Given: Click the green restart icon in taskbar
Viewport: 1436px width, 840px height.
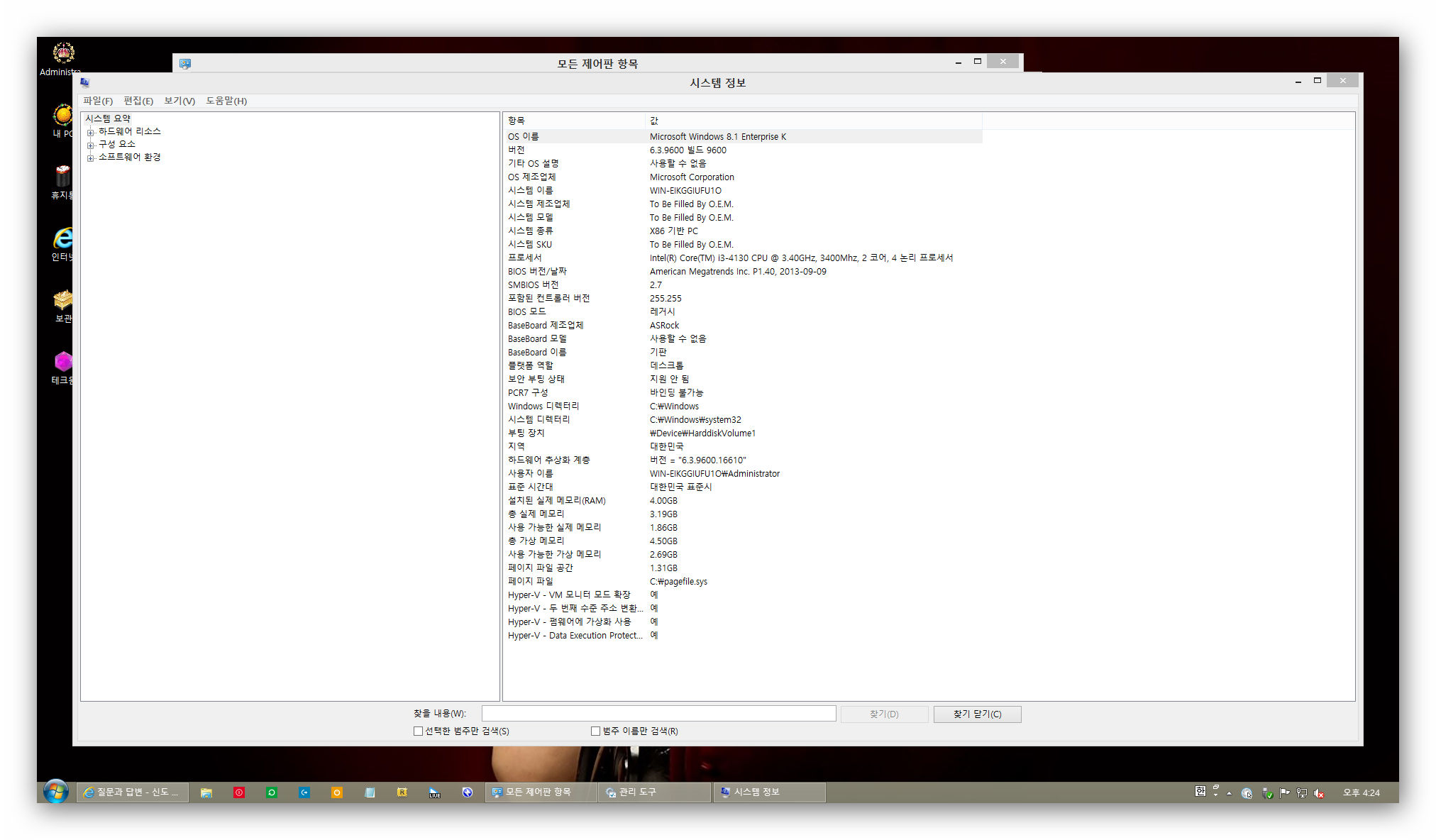Looking at the screenshot, I should coord(272,792).
